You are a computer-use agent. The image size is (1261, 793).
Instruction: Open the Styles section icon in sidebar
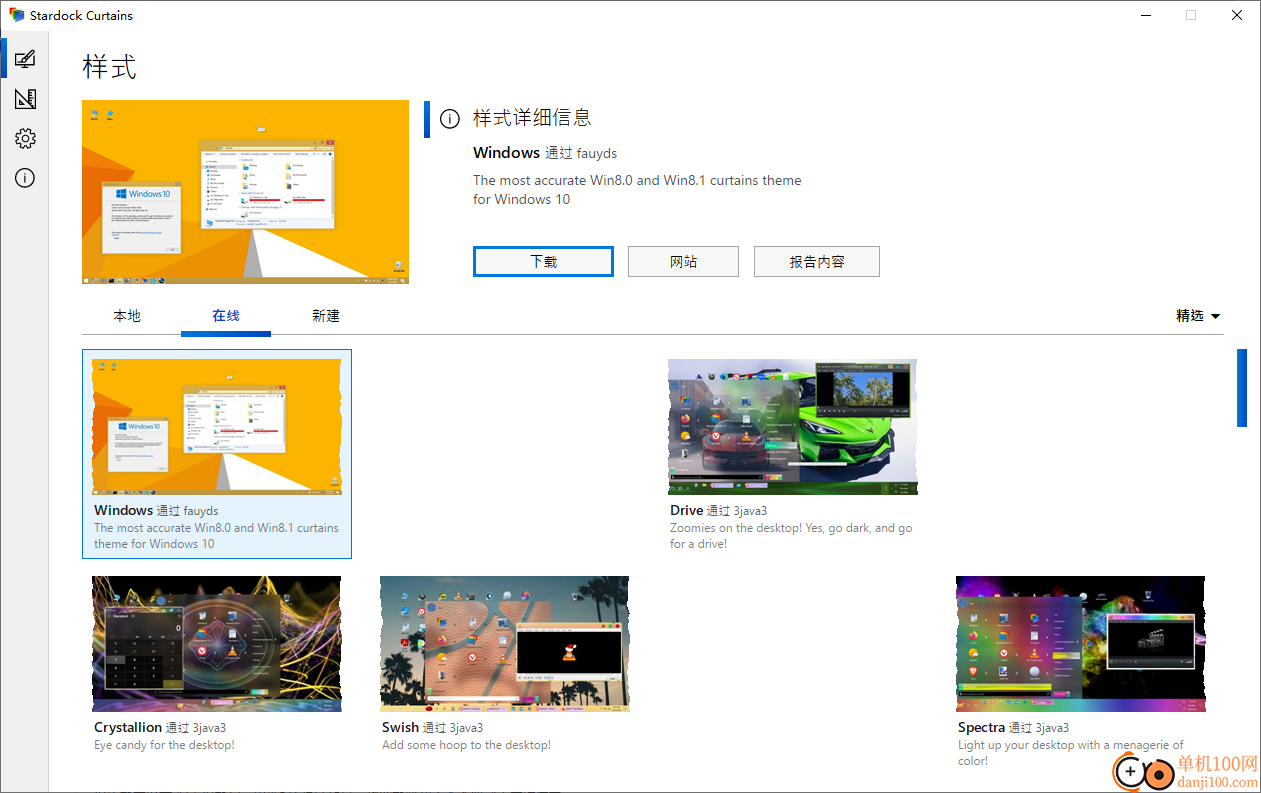point(25,59)
